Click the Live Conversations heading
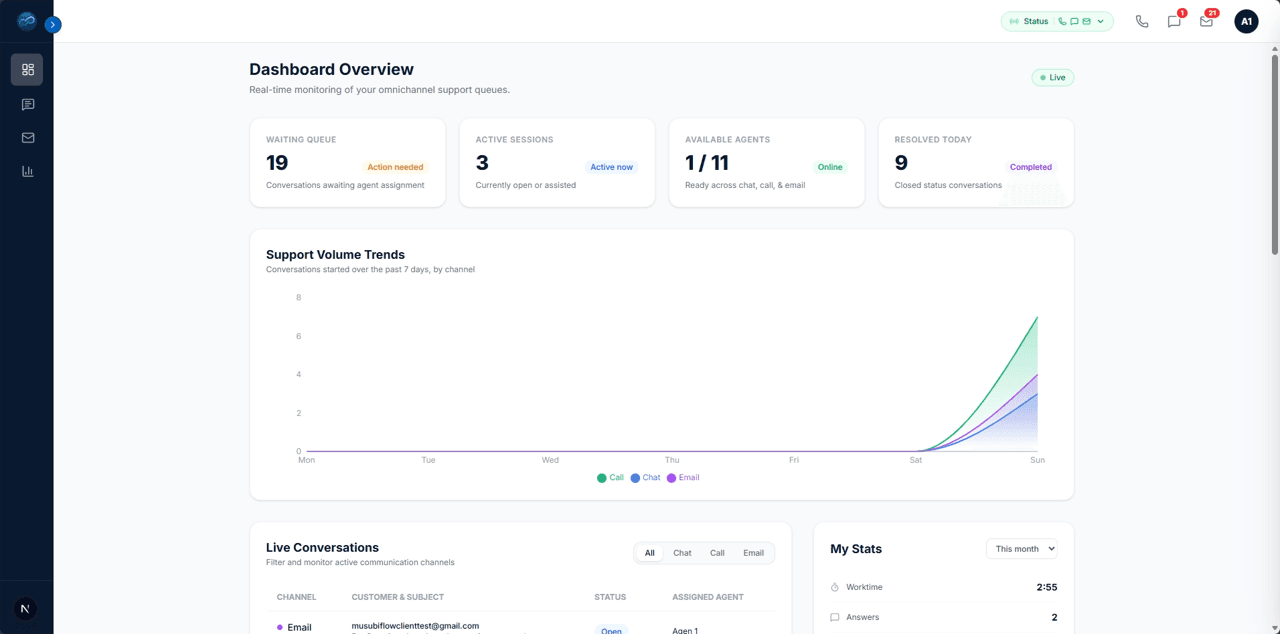 (322, 548)
